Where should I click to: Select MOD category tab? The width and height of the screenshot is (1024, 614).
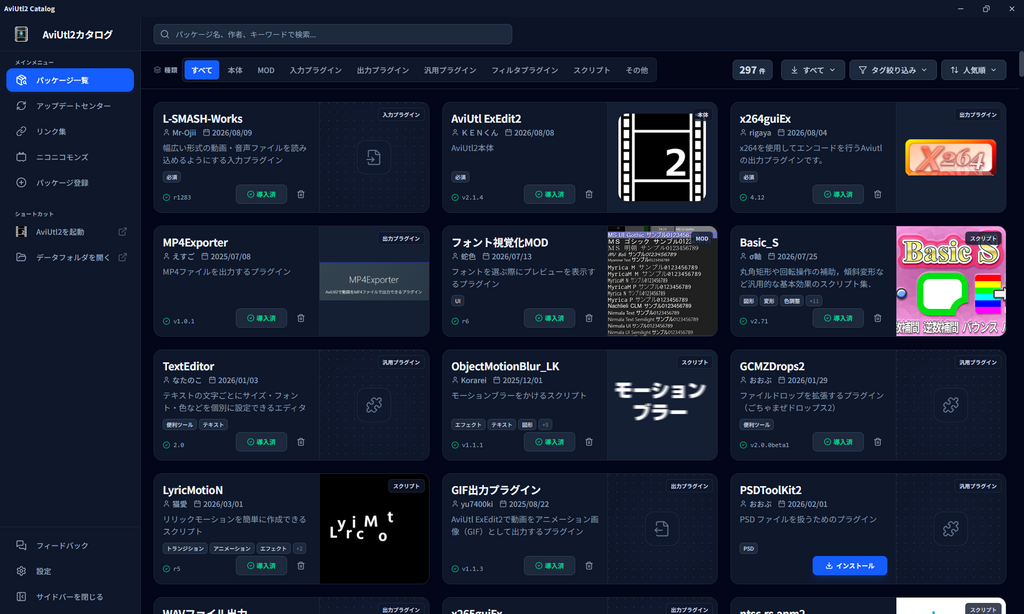[x=266, y=70]
